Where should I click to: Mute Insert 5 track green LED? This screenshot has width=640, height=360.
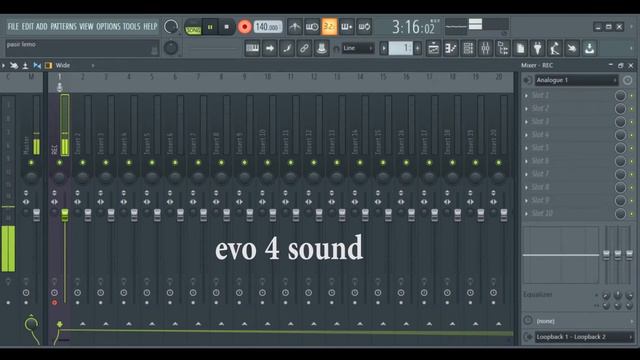[x=152, y=163]
